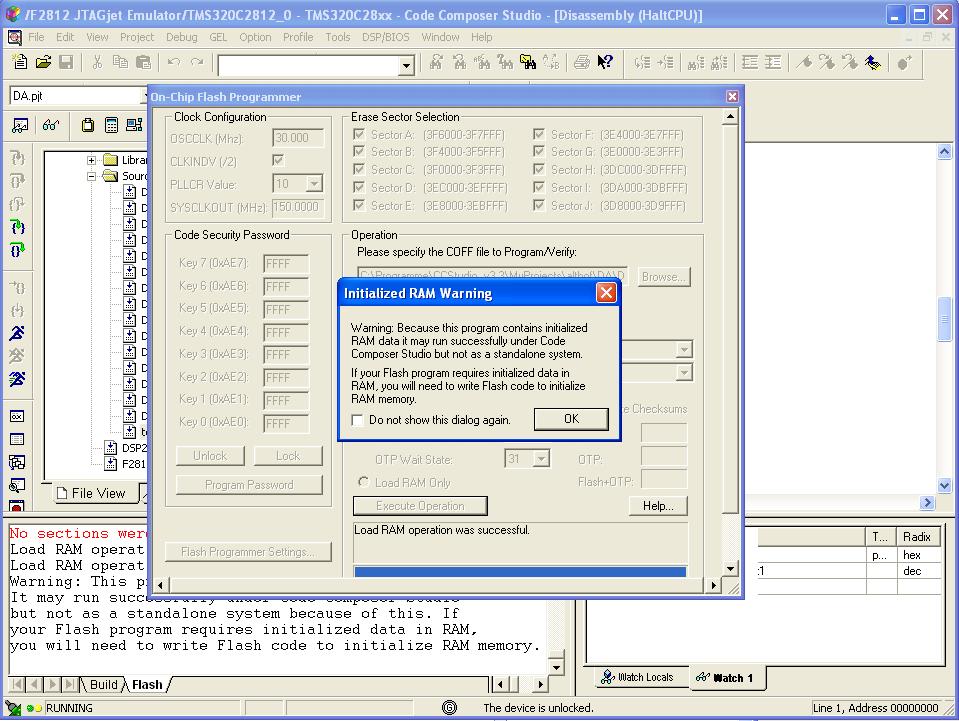This screenshot has height=721, width=959.
Task: Click the Copy icon in toolbar
Action: [x=120, y=62]
